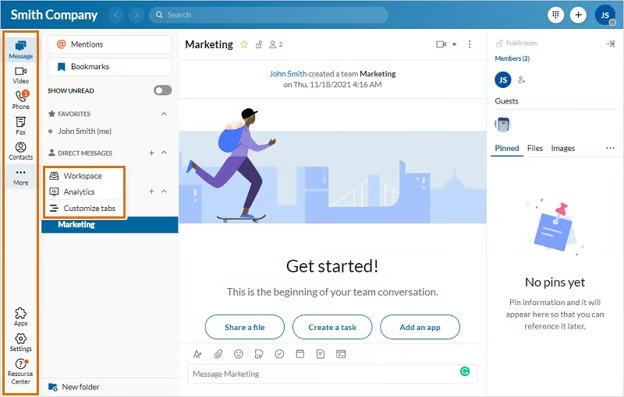Collapse the Favorites section
Image resolution: width=624 pixels, height=397 pixels.
tap(164, 114)
